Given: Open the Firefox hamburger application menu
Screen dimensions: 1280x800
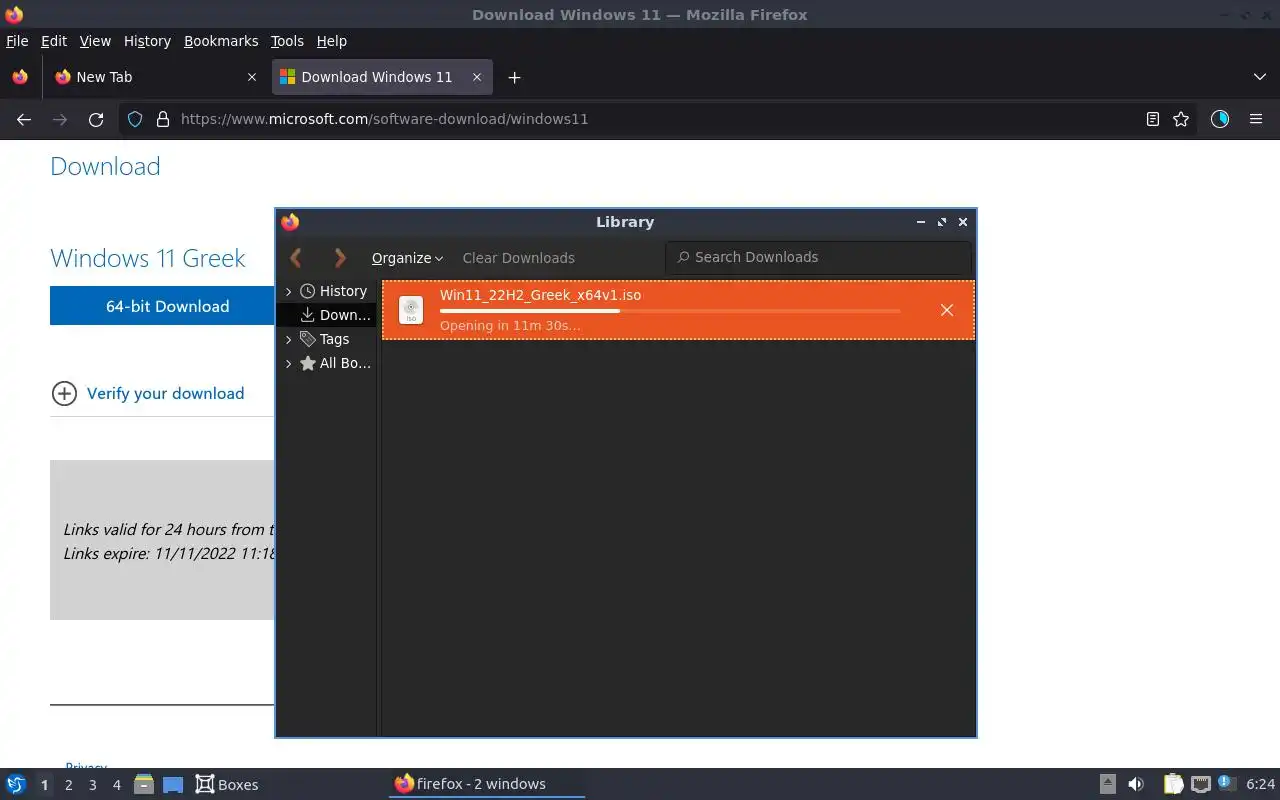Looking at the screenshot, I should coord(1256,119).
